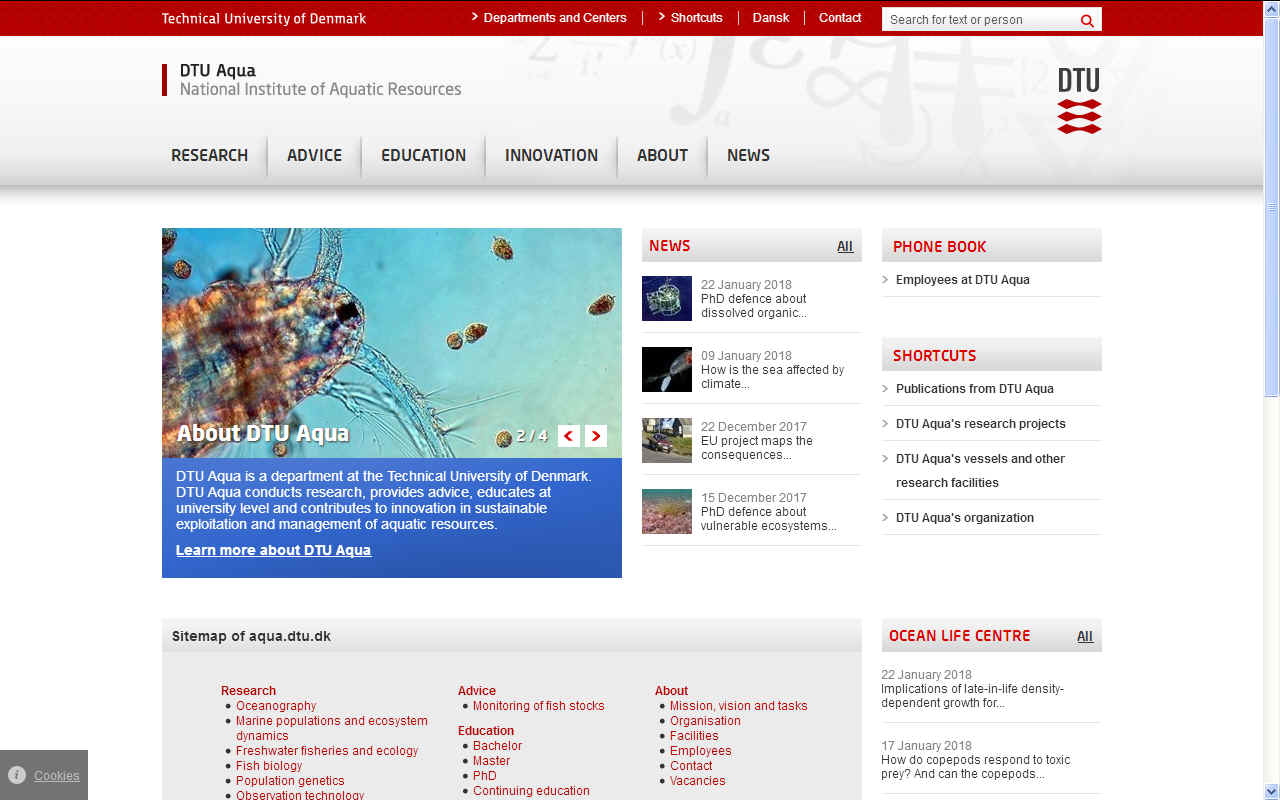Open Research heading in sitemap
The height and width of the screenshot is (800, 1280).
tap(248, 691)
